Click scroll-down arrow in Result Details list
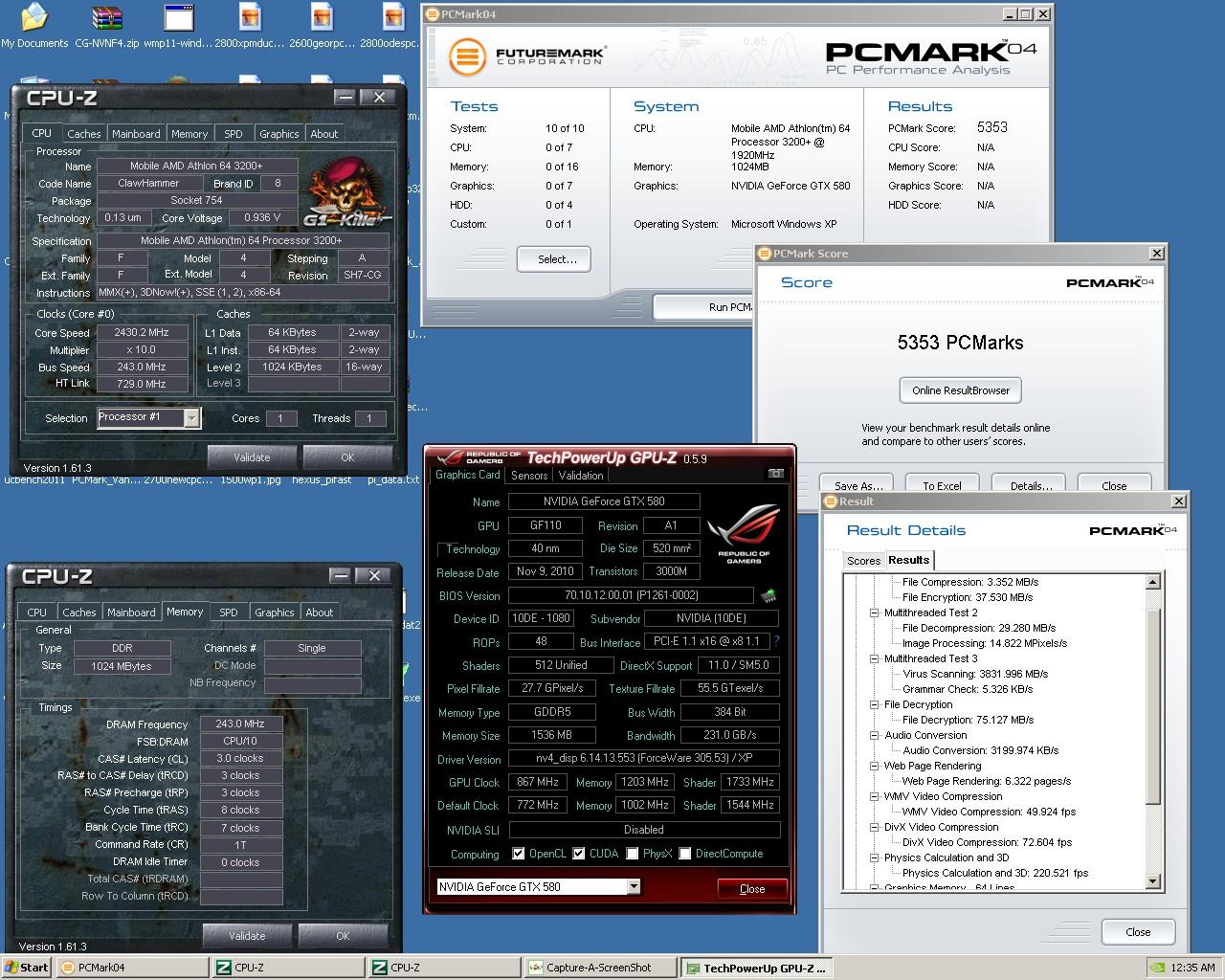Image resolution: width=1225 pixels, height=980 pixels. tap(1153, 881)
